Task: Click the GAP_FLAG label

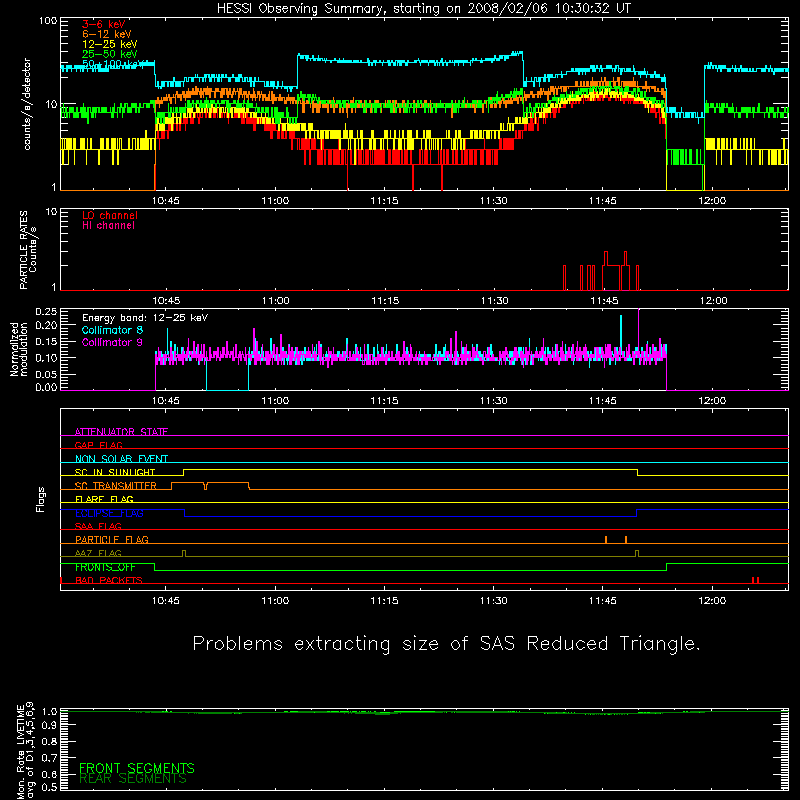Action: point(98,445)
